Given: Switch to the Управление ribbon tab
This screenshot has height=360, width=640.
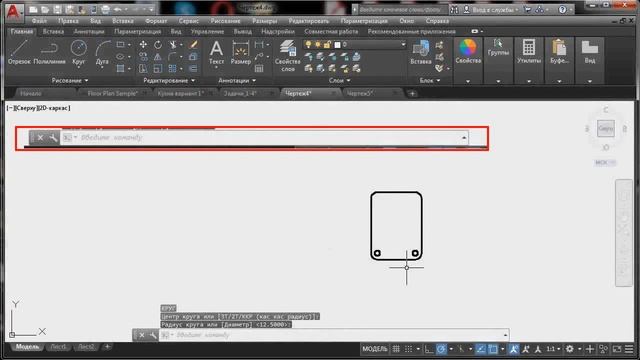Looking at the screenshot, I should click(x=207, y=31).
